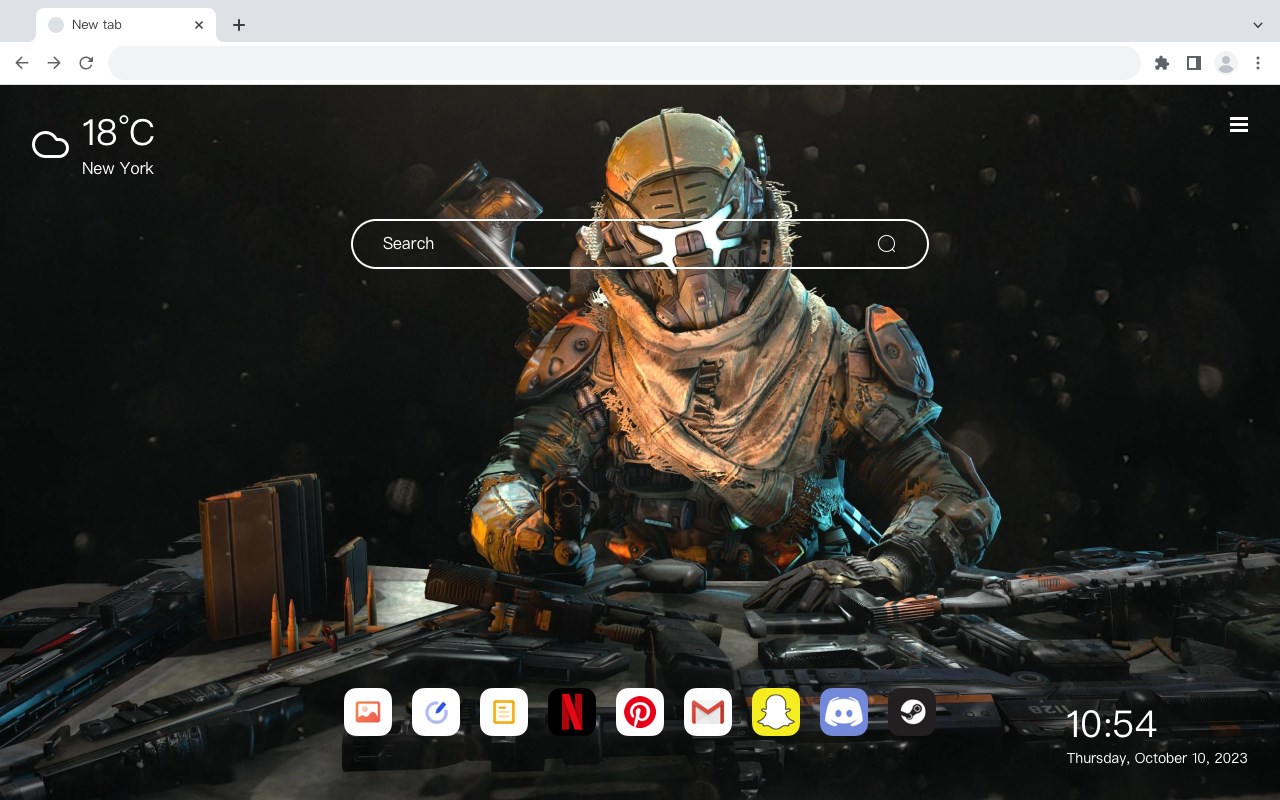Image resolution: width=1280 pixels, height=800 pixels.
Task: Click into the Search field
Action: pos(640,244)
